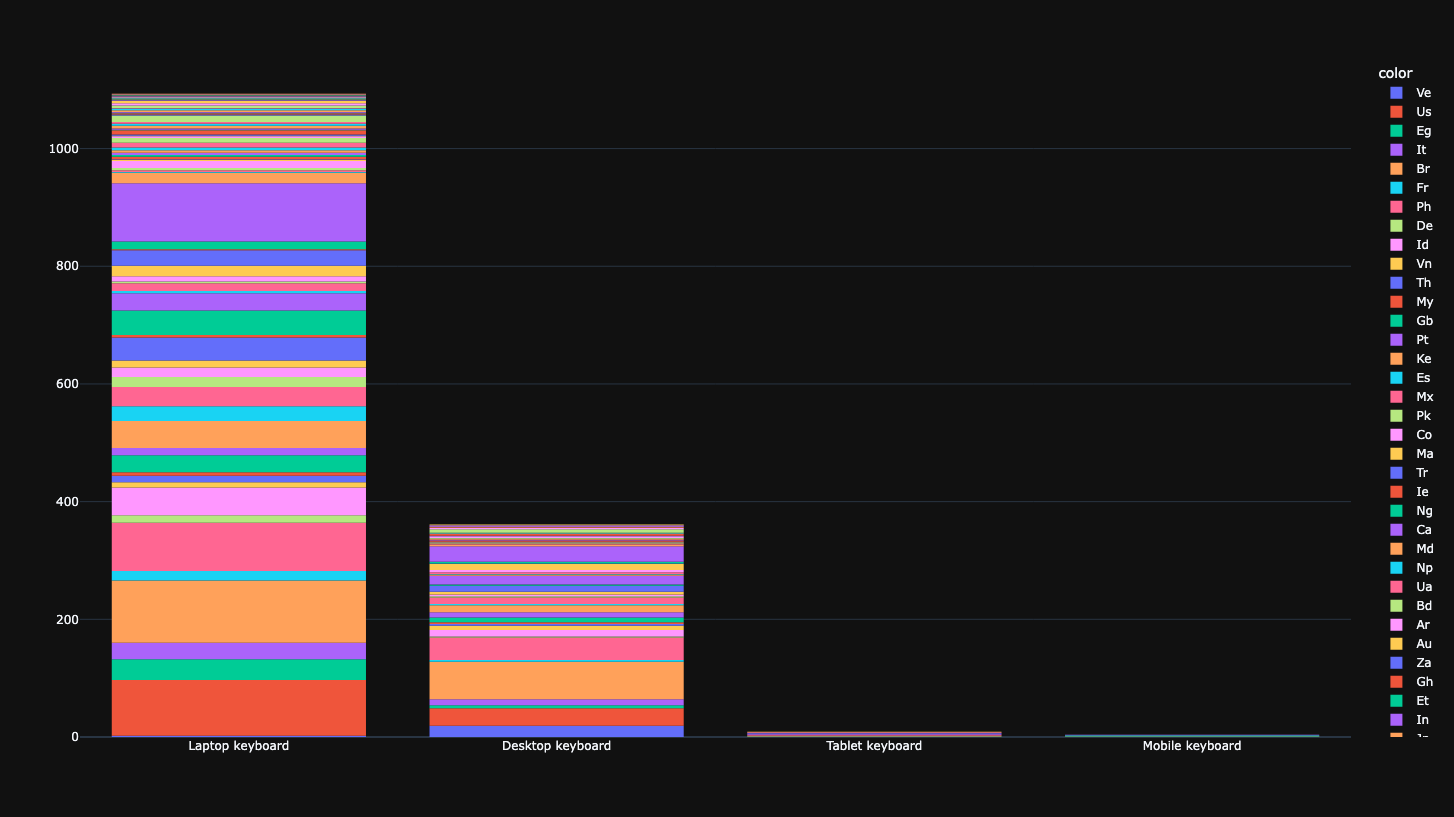Click the cyan Np legend color swatch
1454x817 pixels.
(x=1396, y=568)
